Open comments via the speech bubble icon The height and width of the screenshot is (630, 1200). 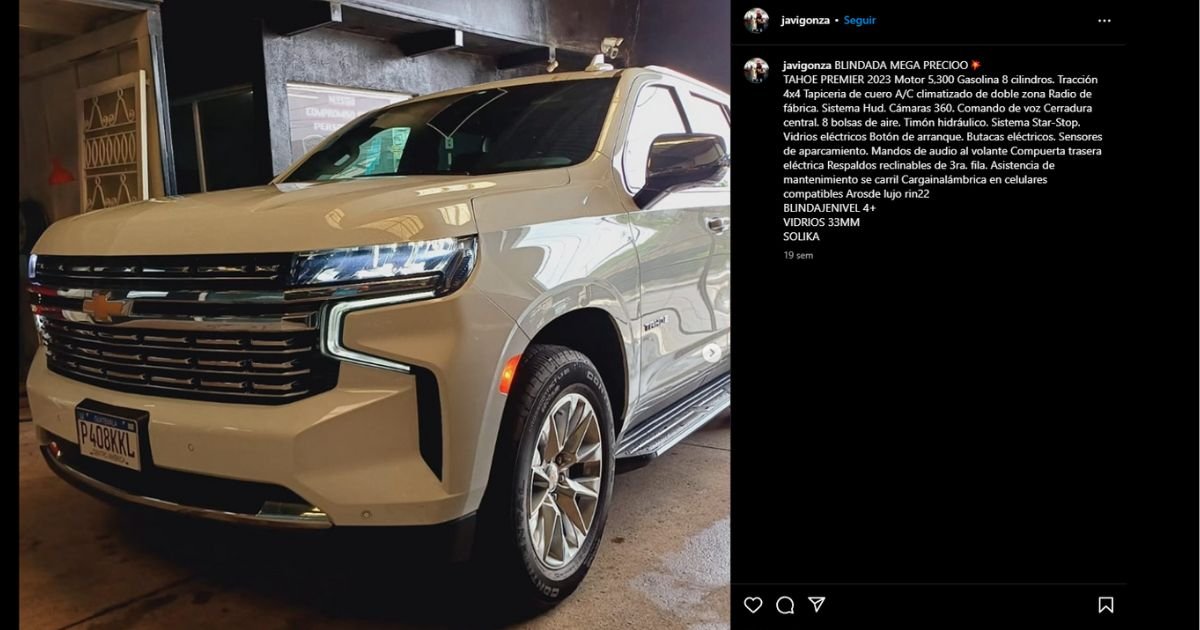tap(785, 605)
